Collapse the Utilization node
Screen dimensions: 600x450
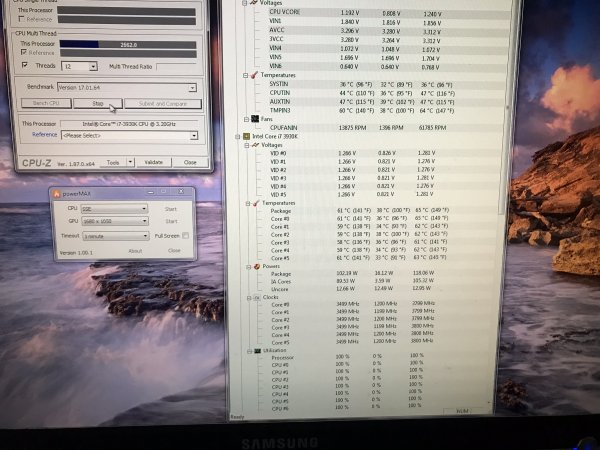pyautogui.click(x=249, y=351)
